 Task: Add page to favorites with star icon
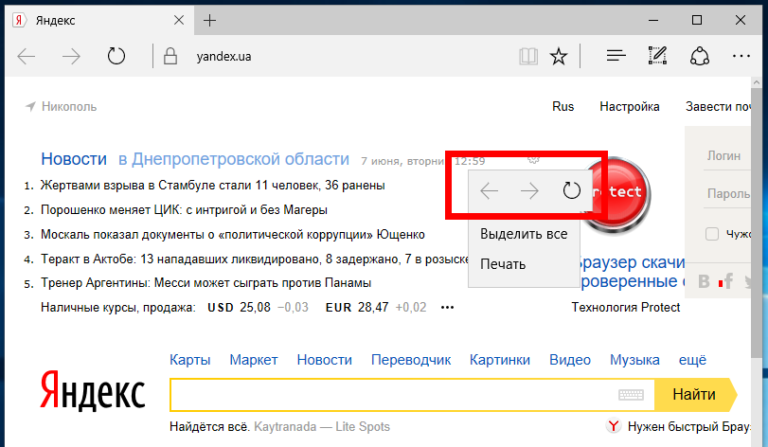(558, 57)
